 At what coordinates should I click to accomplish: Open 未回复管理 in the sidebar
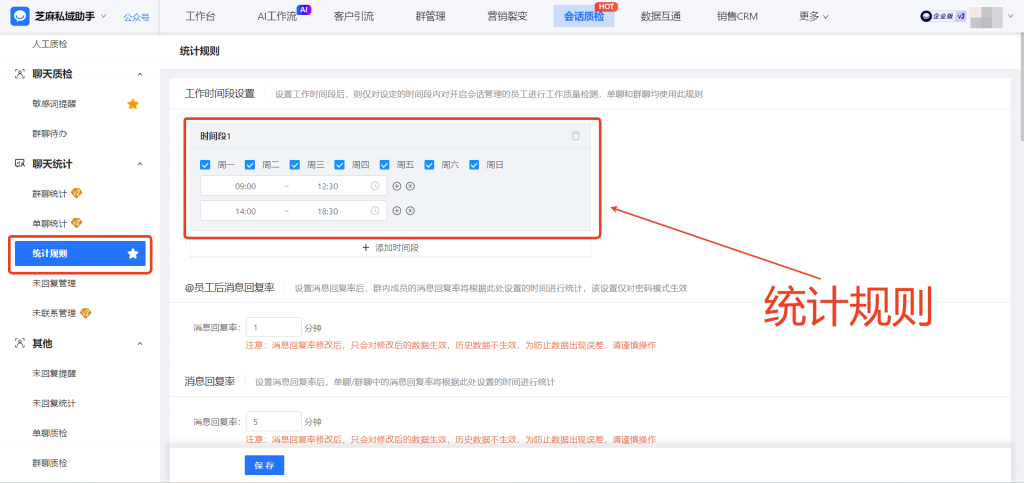[54, 284]
